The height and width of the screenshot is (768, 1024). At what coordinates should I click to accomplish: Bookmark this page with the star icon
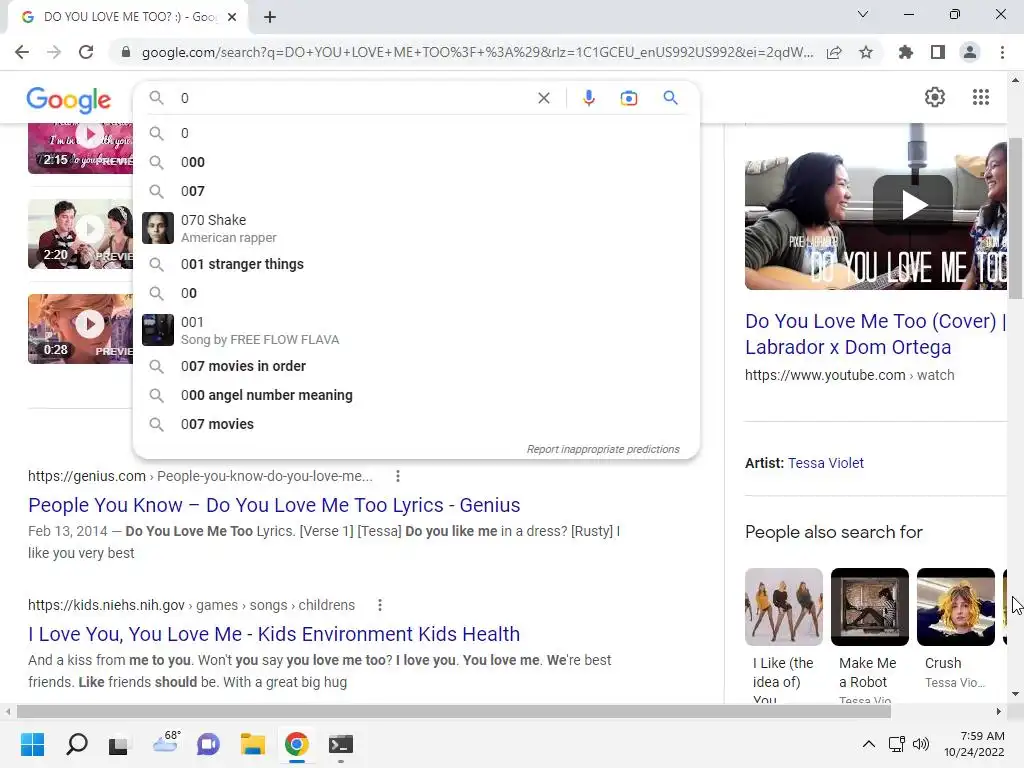(866, 52)
